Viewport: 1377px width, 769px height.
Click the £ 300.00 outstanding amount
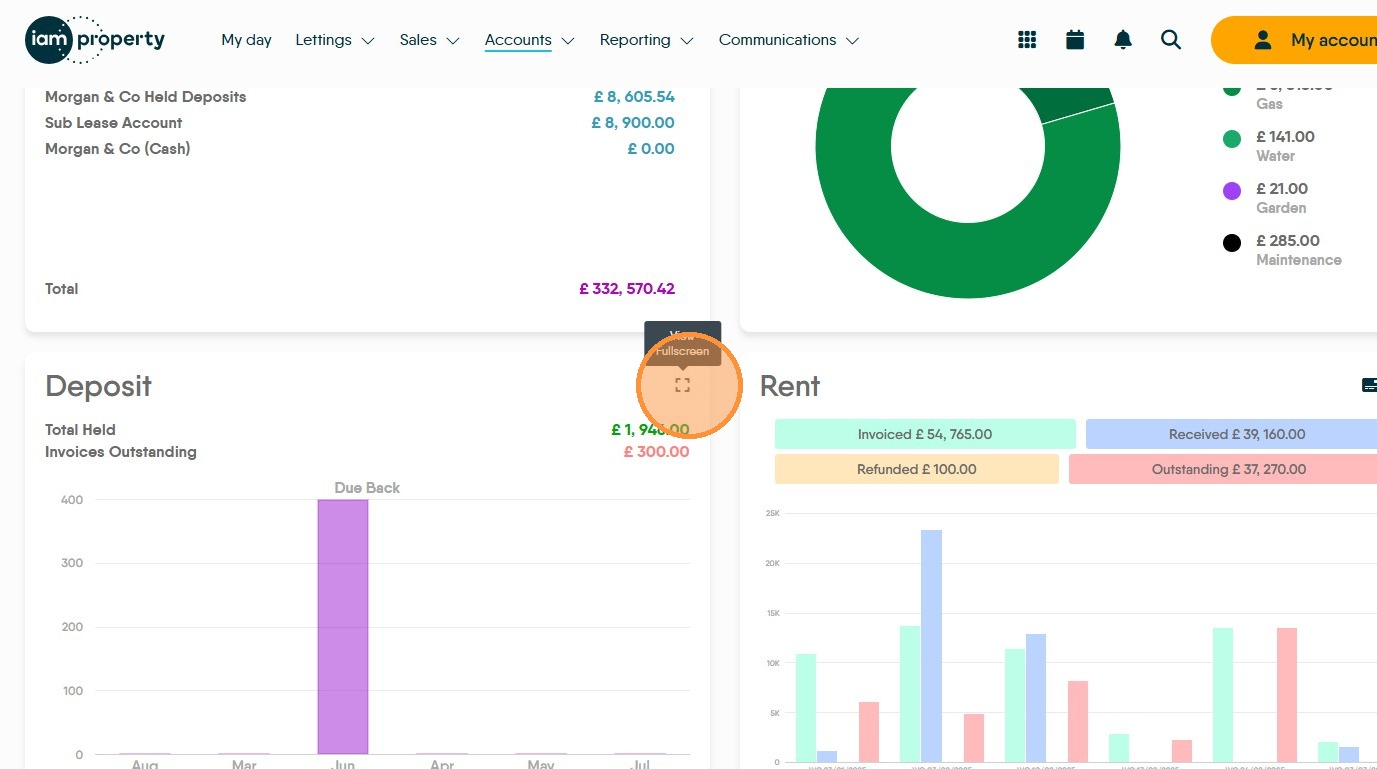pos(656,452)
